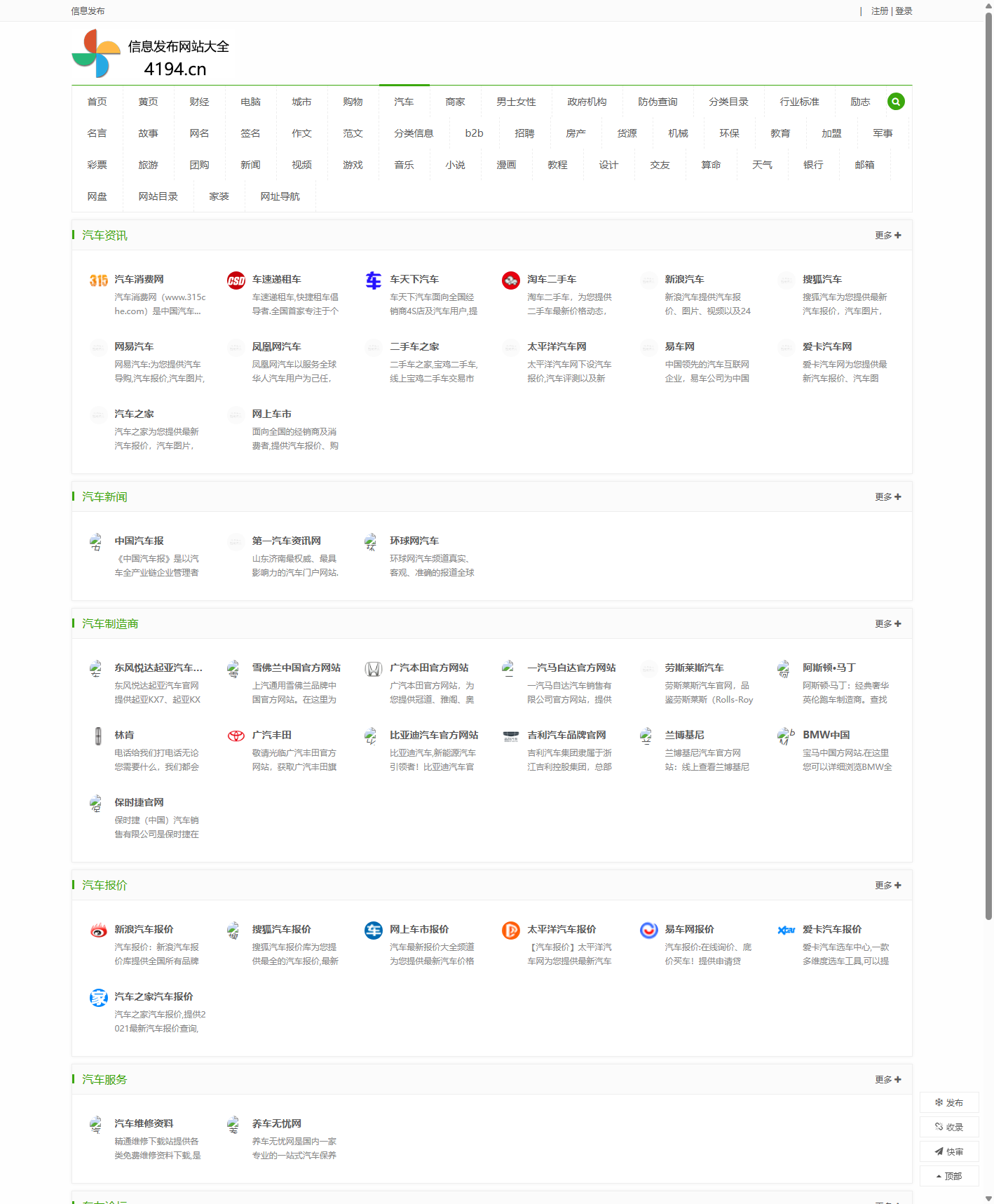Click the 广汽丰田 Toyota logo icon
Viewport: 994px width, 1204px height.
236,736
